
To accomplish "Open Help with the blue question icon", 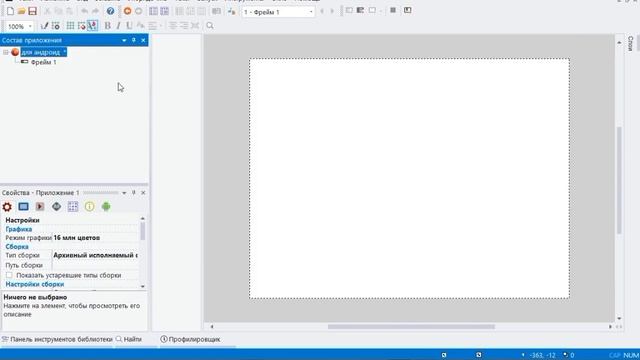I will coord(110,11).
